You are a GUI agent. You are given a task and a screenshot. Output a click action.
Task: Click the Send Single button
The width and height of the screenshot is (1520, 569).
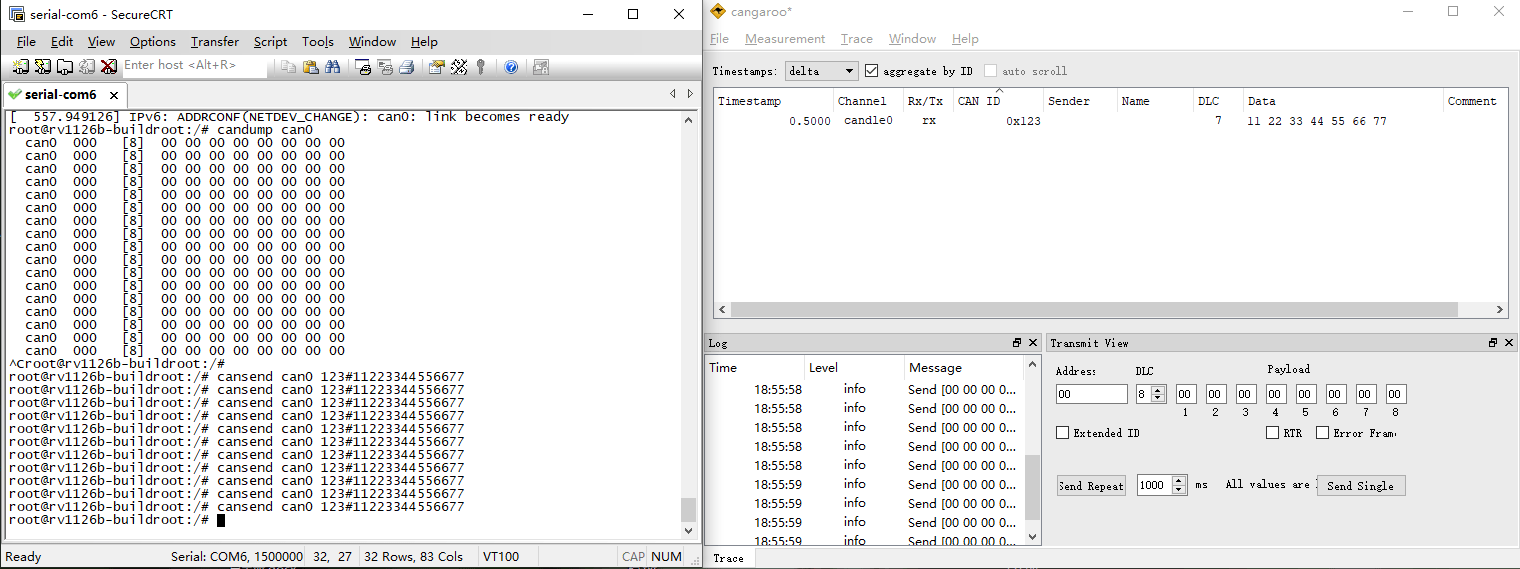click(1360, 485)
